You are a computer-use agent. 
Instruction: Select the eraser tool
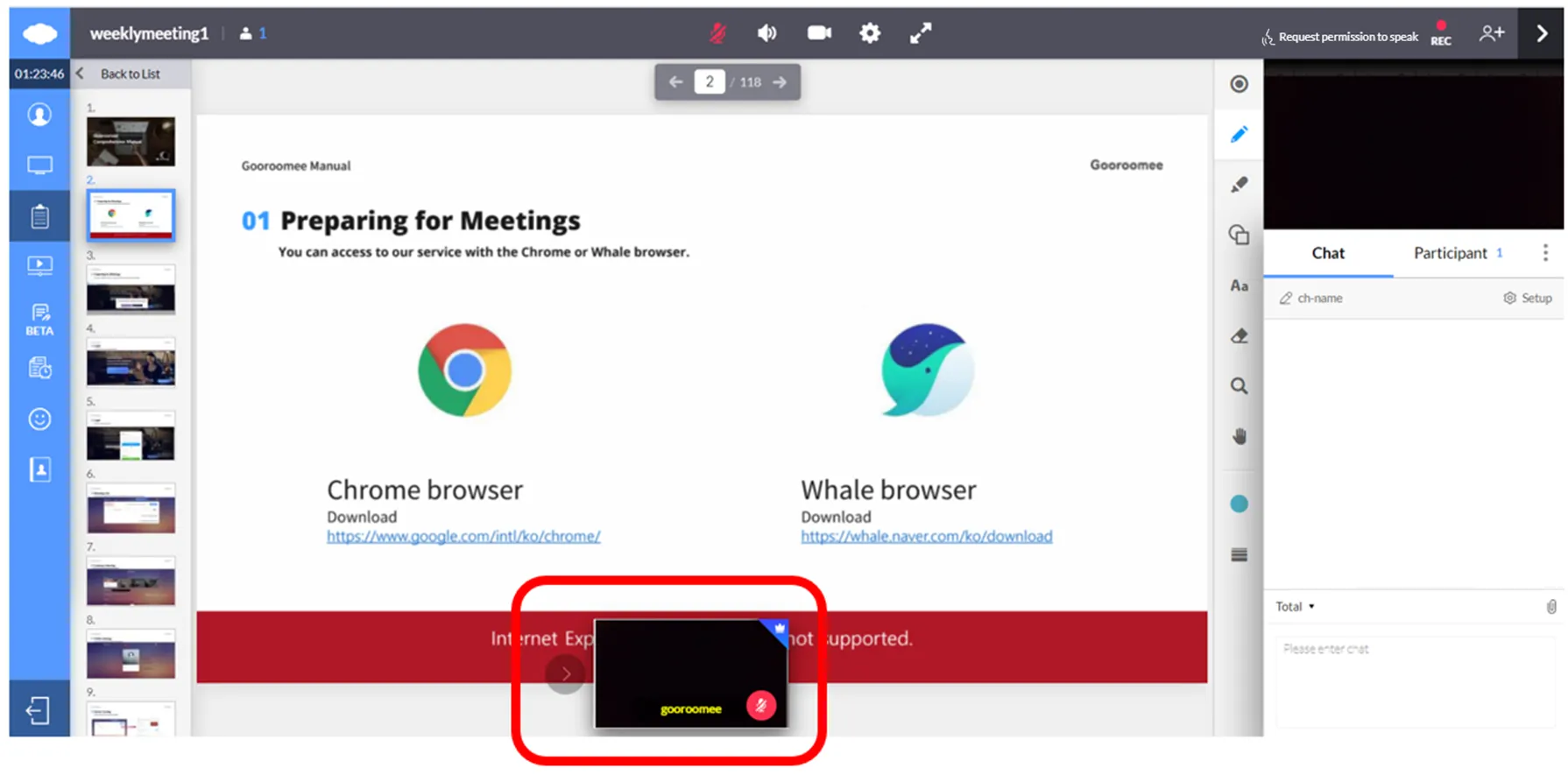click(x=1239, y=336)
